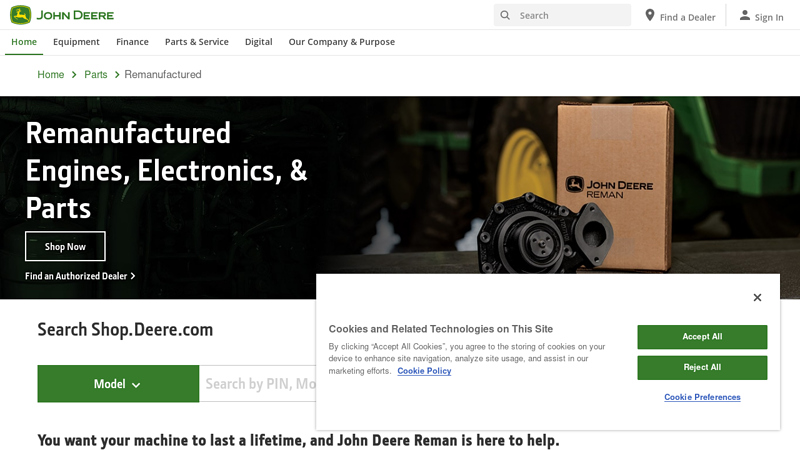The image size is (800, 450).
Task: Click the Sign In person icon
Action: [x=745, y=16]
